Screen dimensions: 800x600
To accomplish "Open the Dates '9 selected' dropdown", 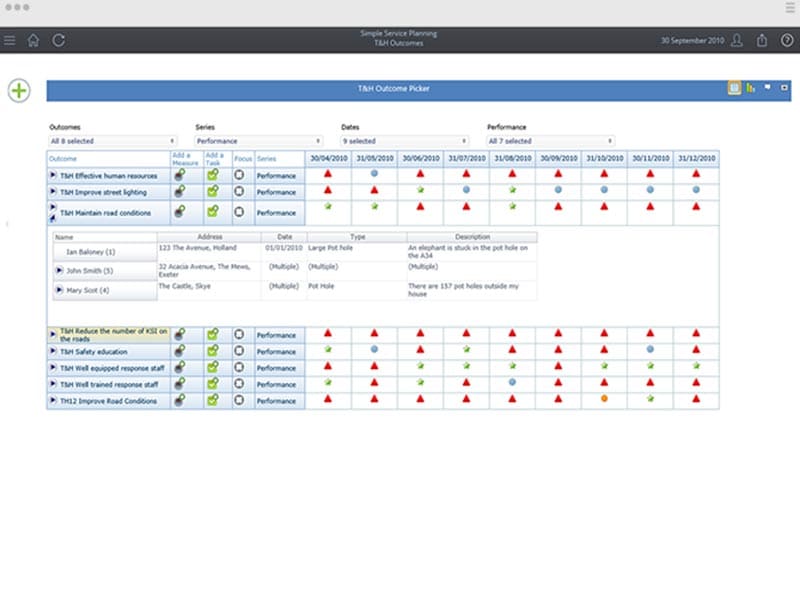I will pyautogui.click(x=405, y=141).
